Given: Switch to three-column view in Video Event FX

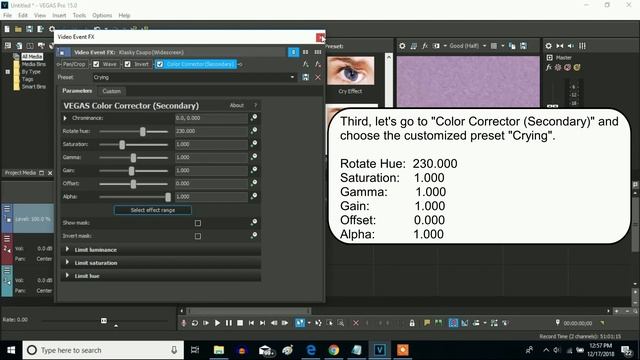Looking at the screenshot, I should coord(318,52).
